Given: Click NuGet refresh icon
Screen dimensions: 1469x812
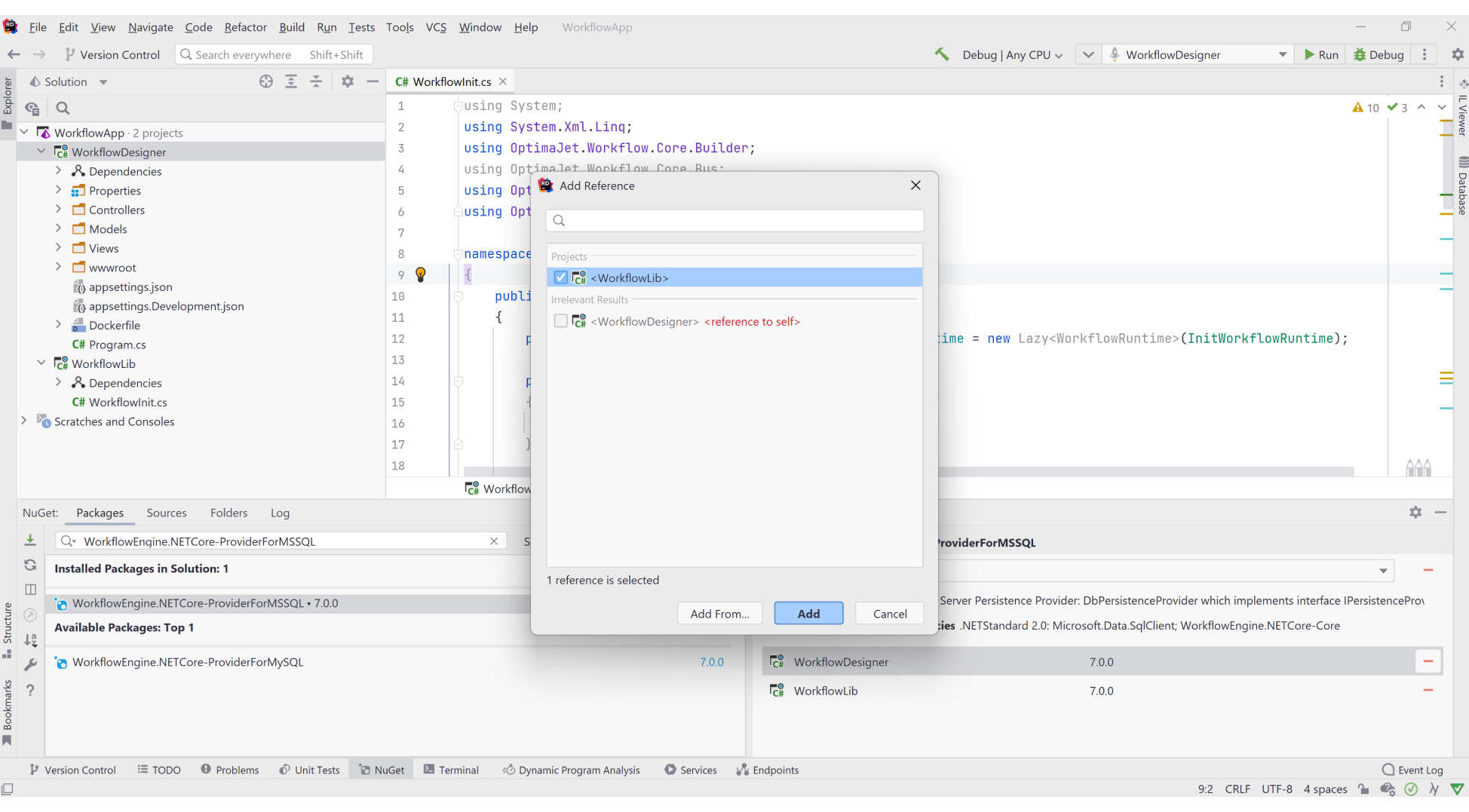Looking at the screenshot, I should 30,565.
